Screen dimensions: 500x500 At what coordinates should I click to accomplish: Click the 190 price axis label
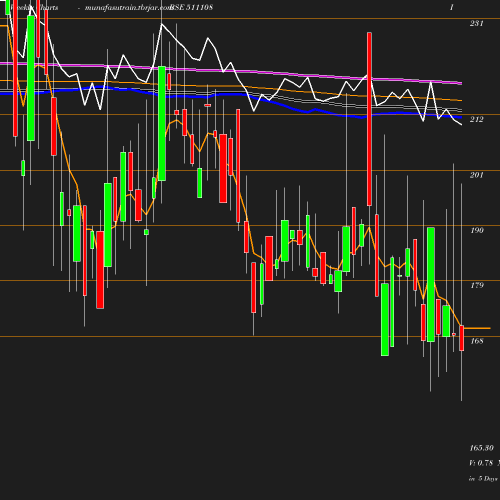(476, 230)
